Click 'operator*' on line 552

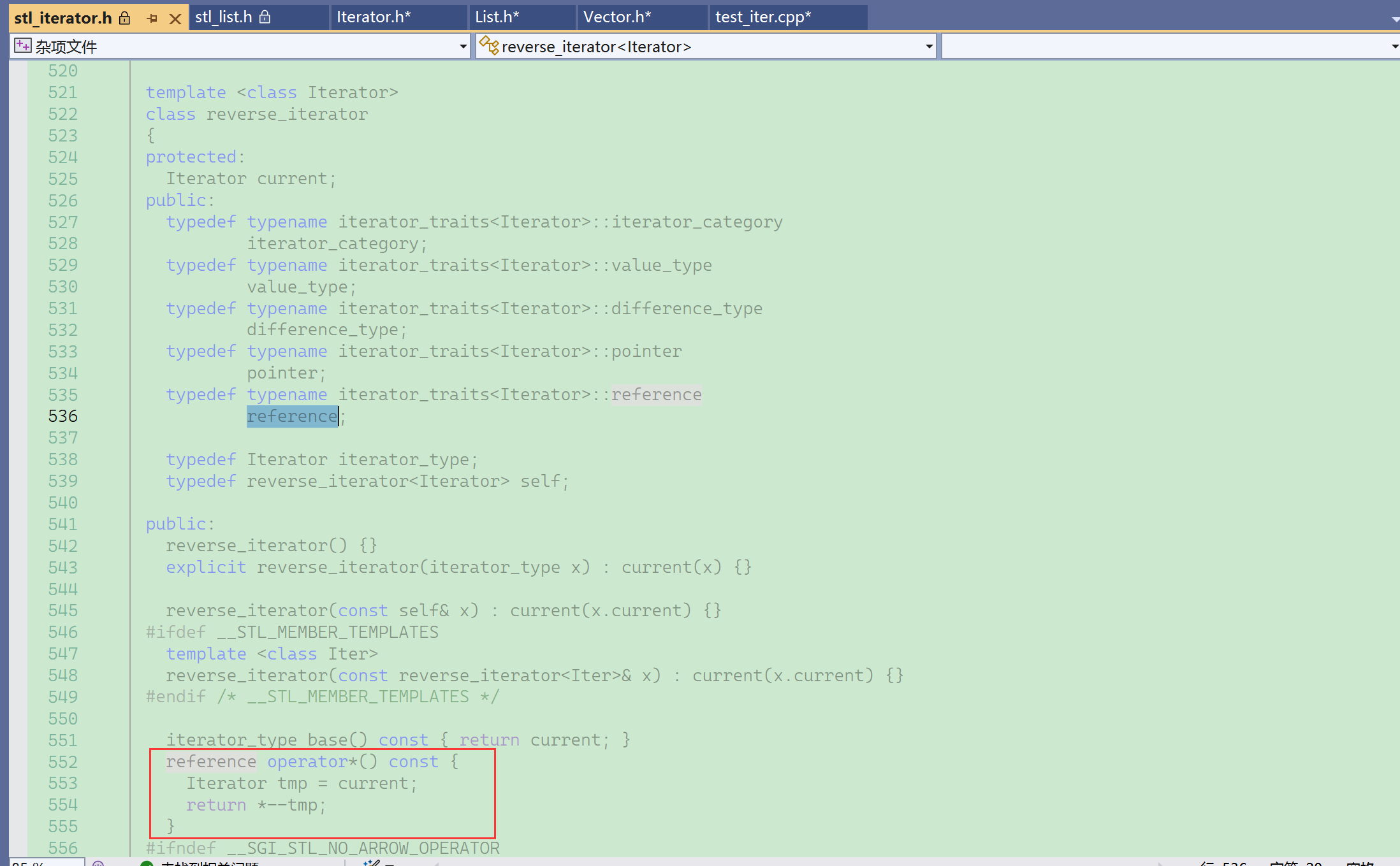(312, 761)
